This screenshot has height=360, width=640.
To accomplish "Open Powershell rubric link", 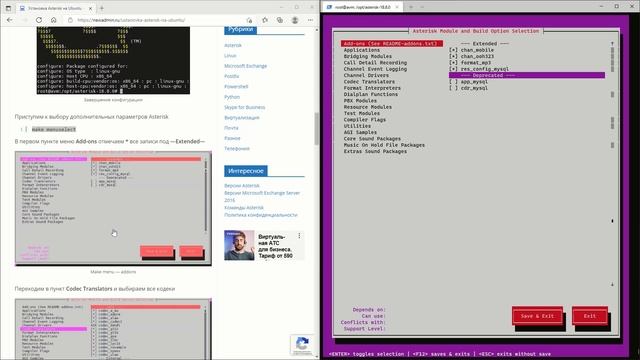I will pyautogui.click(x=236, y=87).
